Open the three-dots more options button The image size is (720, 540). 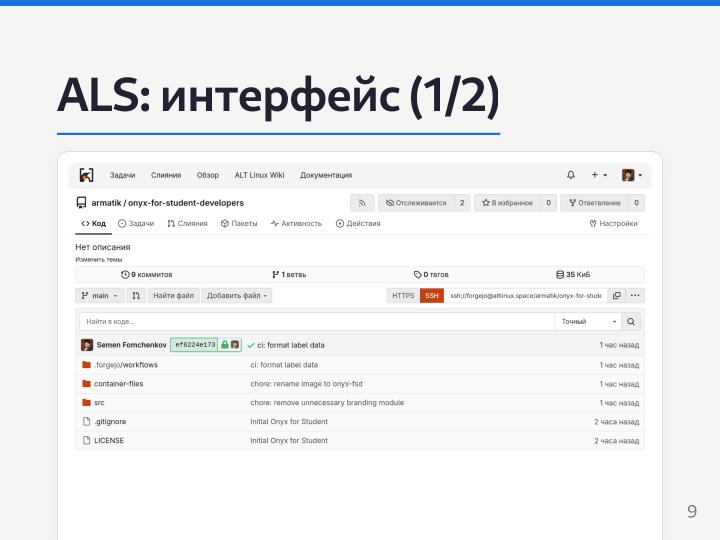pyautogui.click(x=635, y=296)
